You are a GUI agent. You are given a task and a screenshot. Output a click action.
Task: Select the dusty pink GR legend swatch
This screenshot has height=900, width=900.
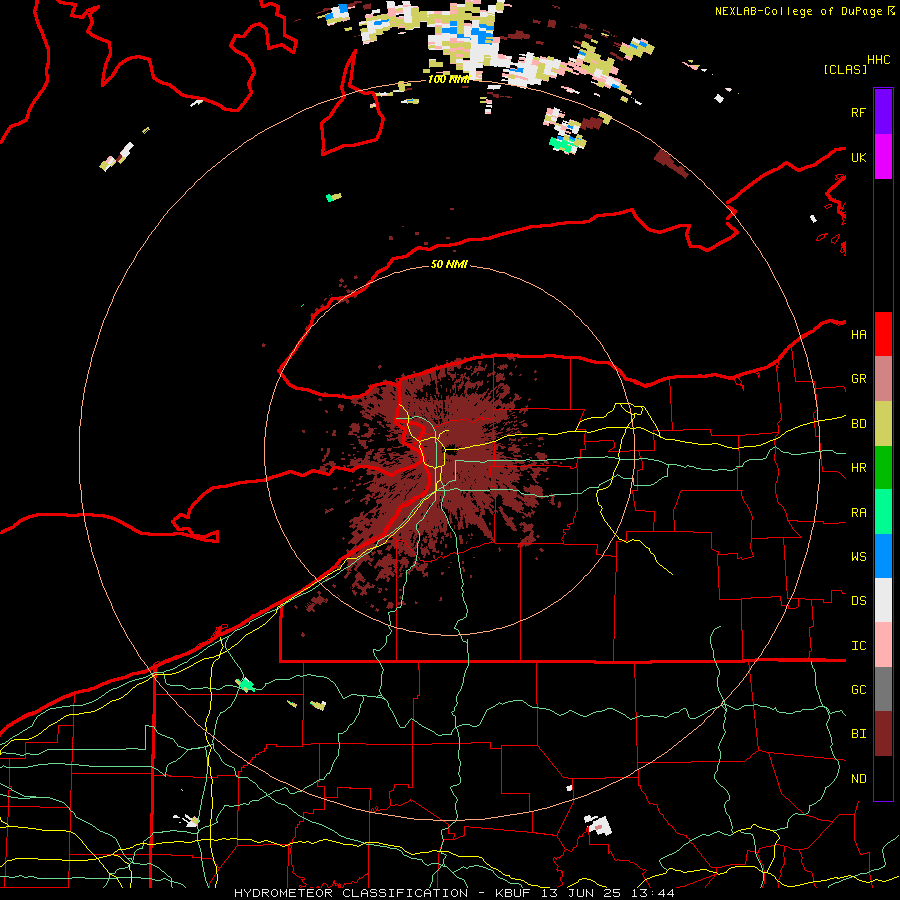pos(883,379)
